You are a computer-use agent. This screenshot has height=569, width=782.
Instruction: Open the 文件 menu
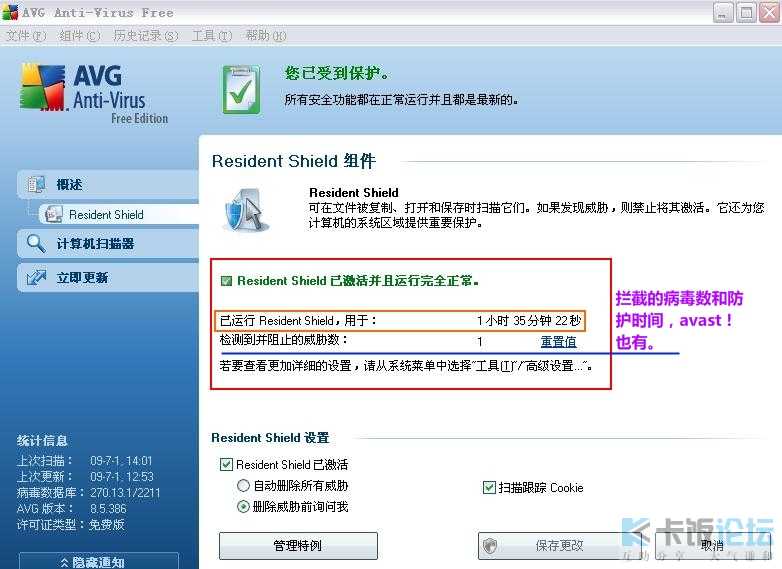[x=26, y=36]
